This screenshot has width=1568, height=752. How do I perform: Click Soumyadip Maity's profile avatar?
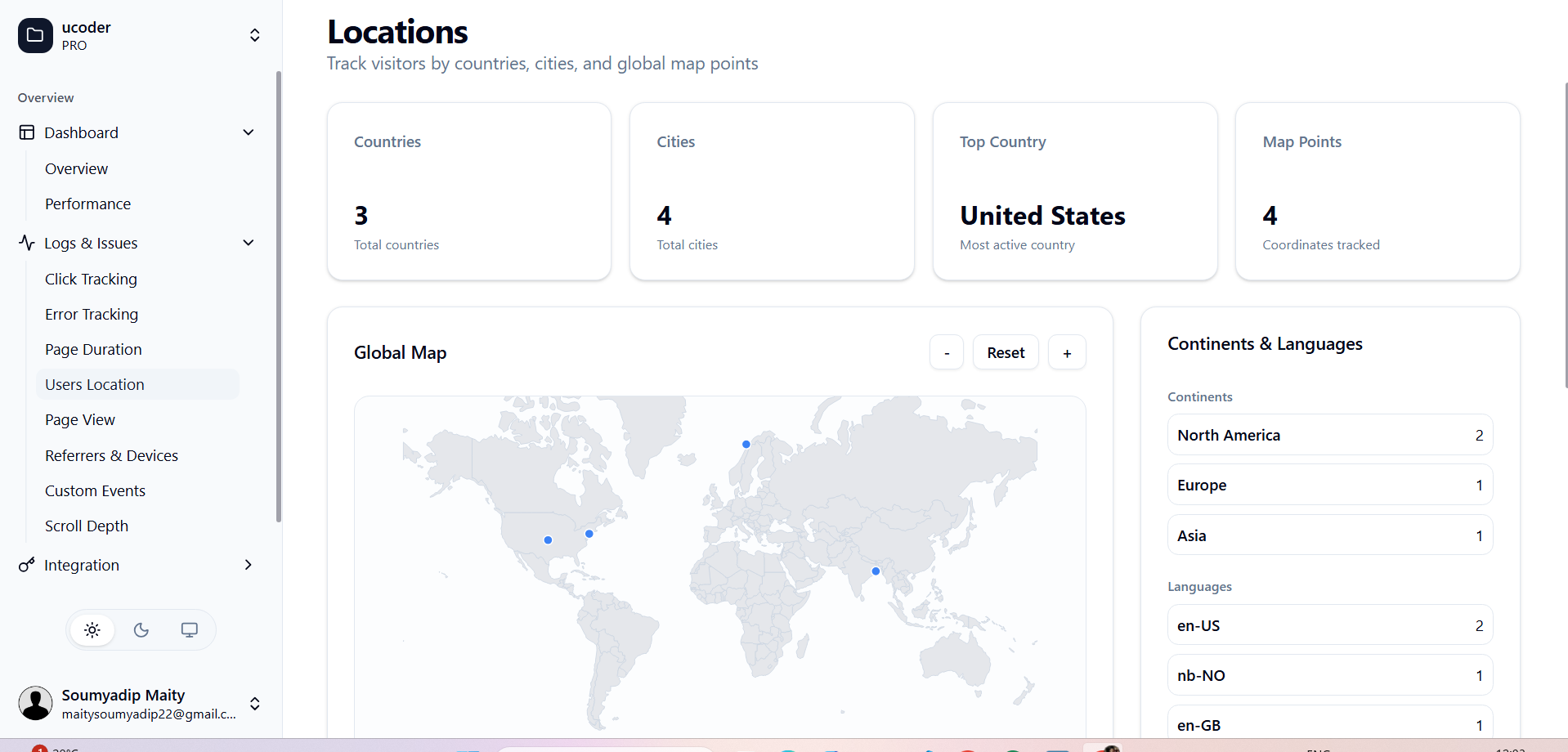[34, 703]
